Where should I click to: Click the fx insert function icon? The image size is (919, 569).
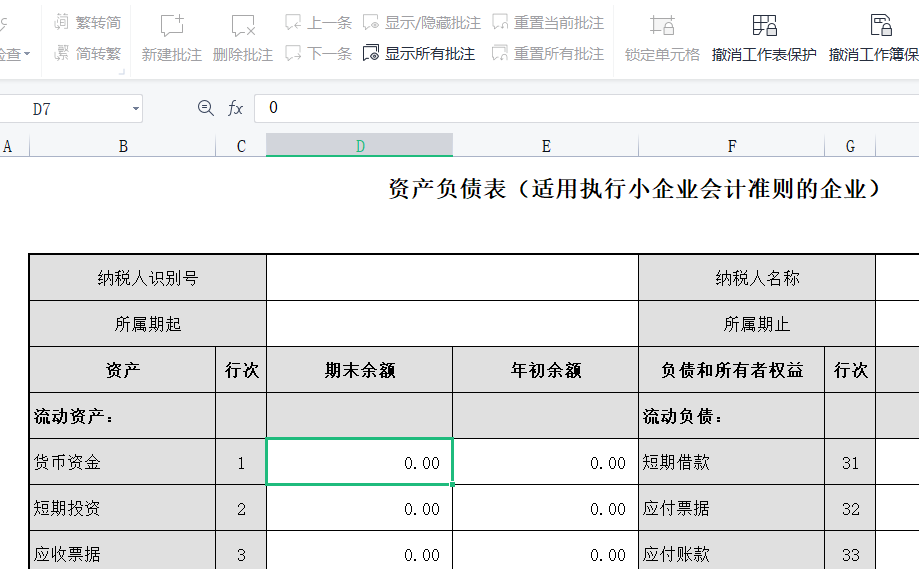235,108
